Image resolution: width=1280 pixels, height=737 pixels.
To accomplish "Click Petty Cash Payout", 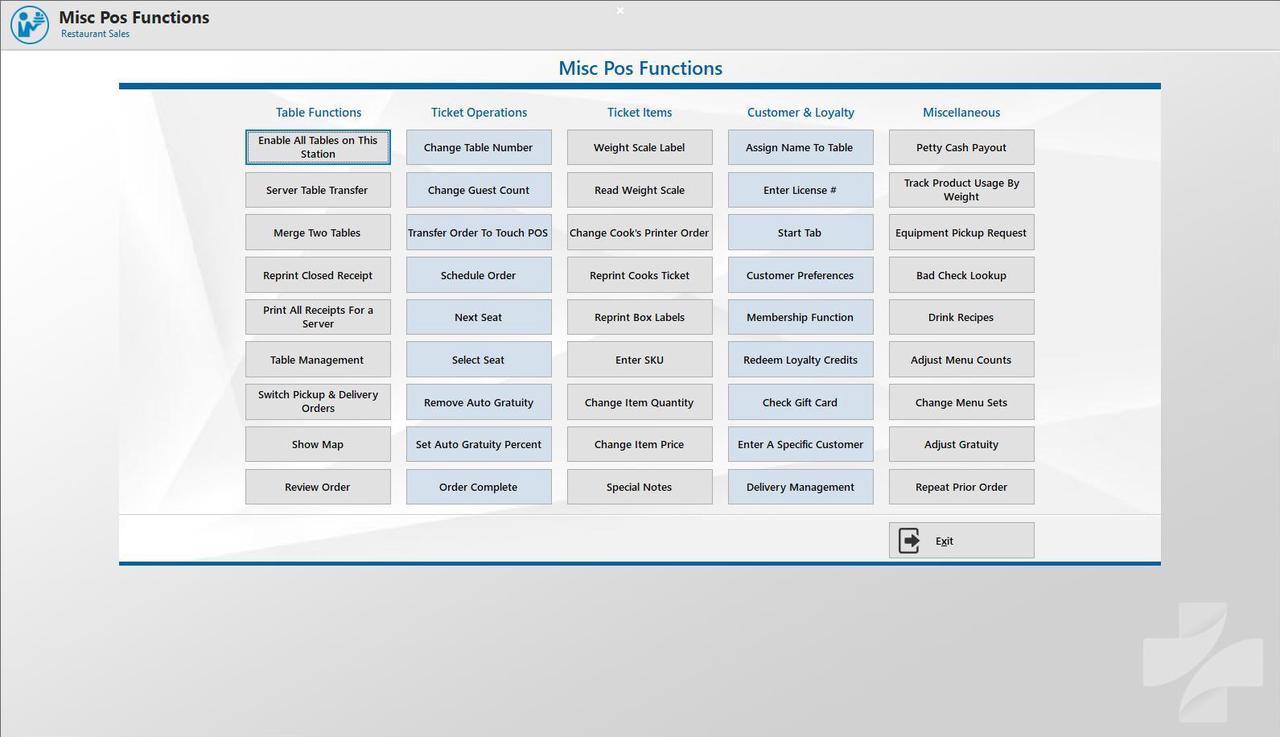I will pos(962,147).
